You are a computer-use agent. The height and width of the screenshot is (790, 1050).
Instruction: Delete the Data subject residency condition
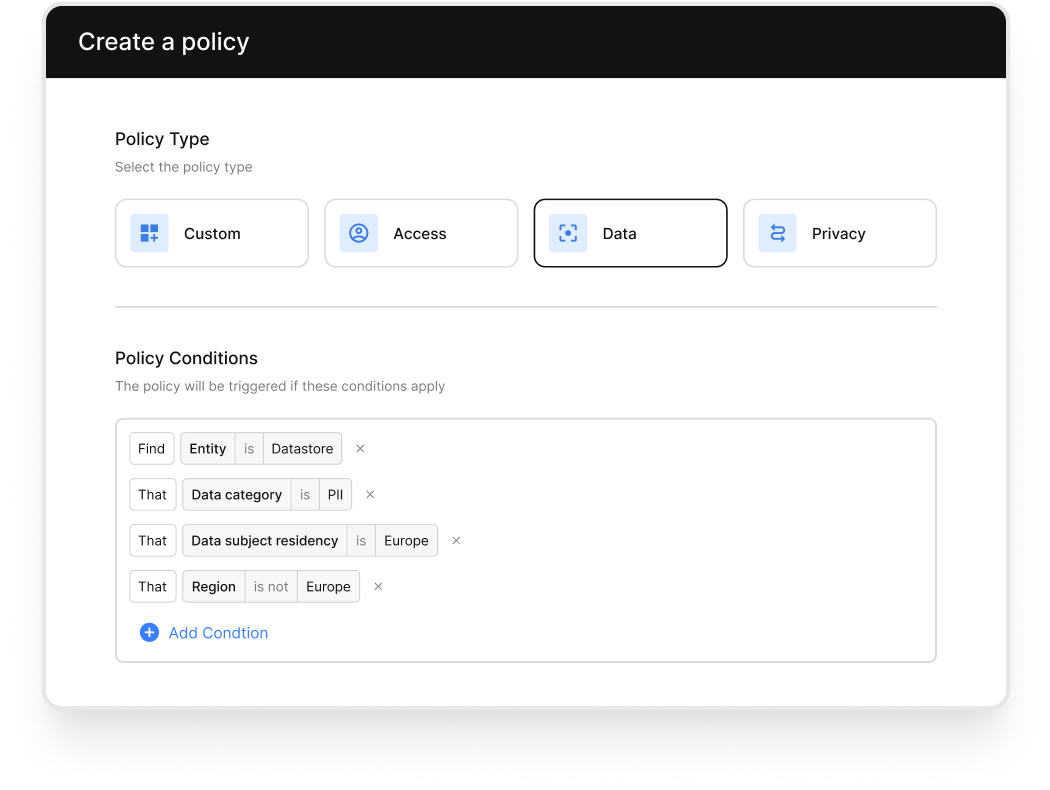click(456, 541)
